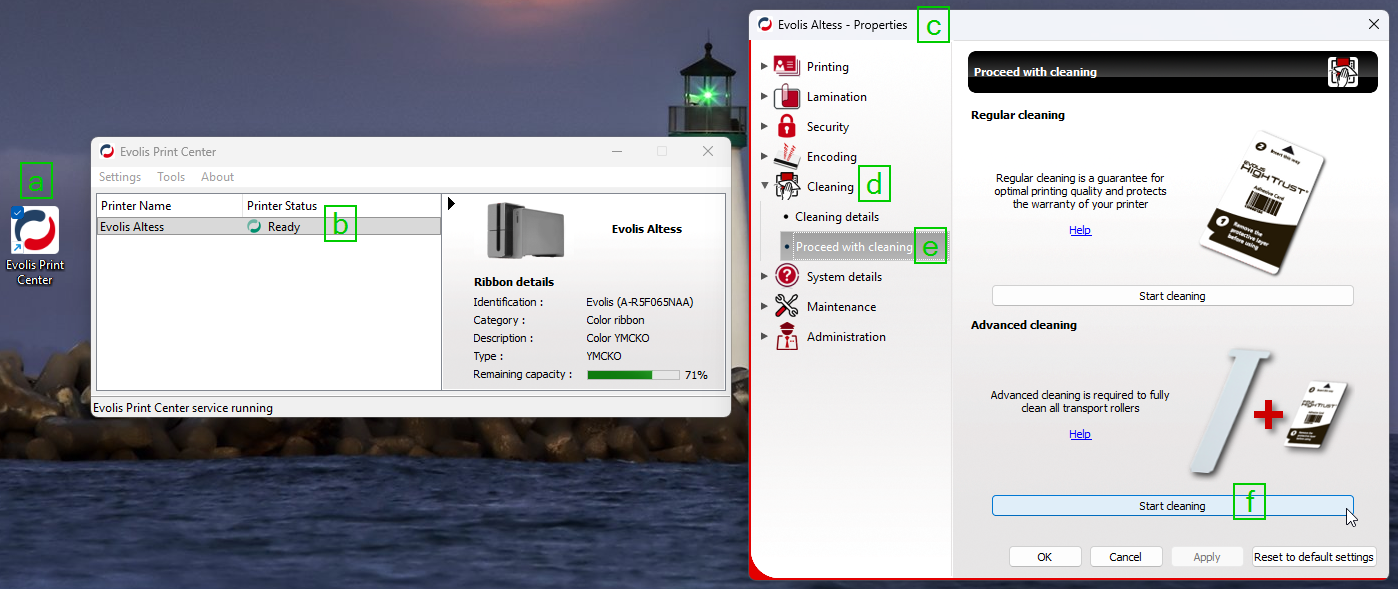Image resolution: width=1398 pixels, height=589 pixels.
Task: Click the Color YMCKO description value
Action: [618, 338]
